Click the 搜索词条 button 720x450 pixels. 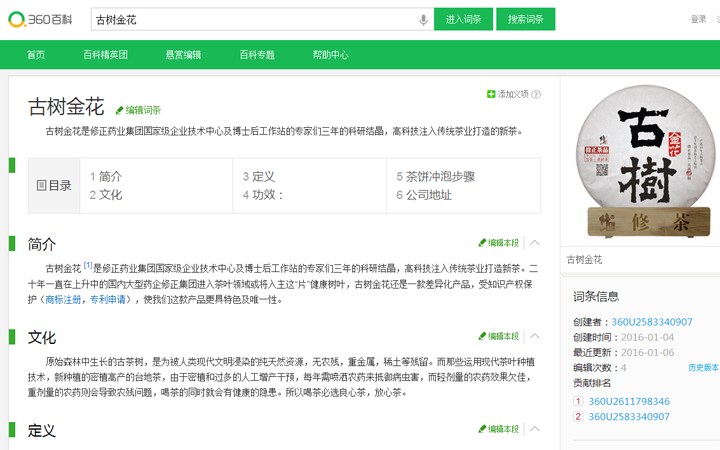coord(526,19)
